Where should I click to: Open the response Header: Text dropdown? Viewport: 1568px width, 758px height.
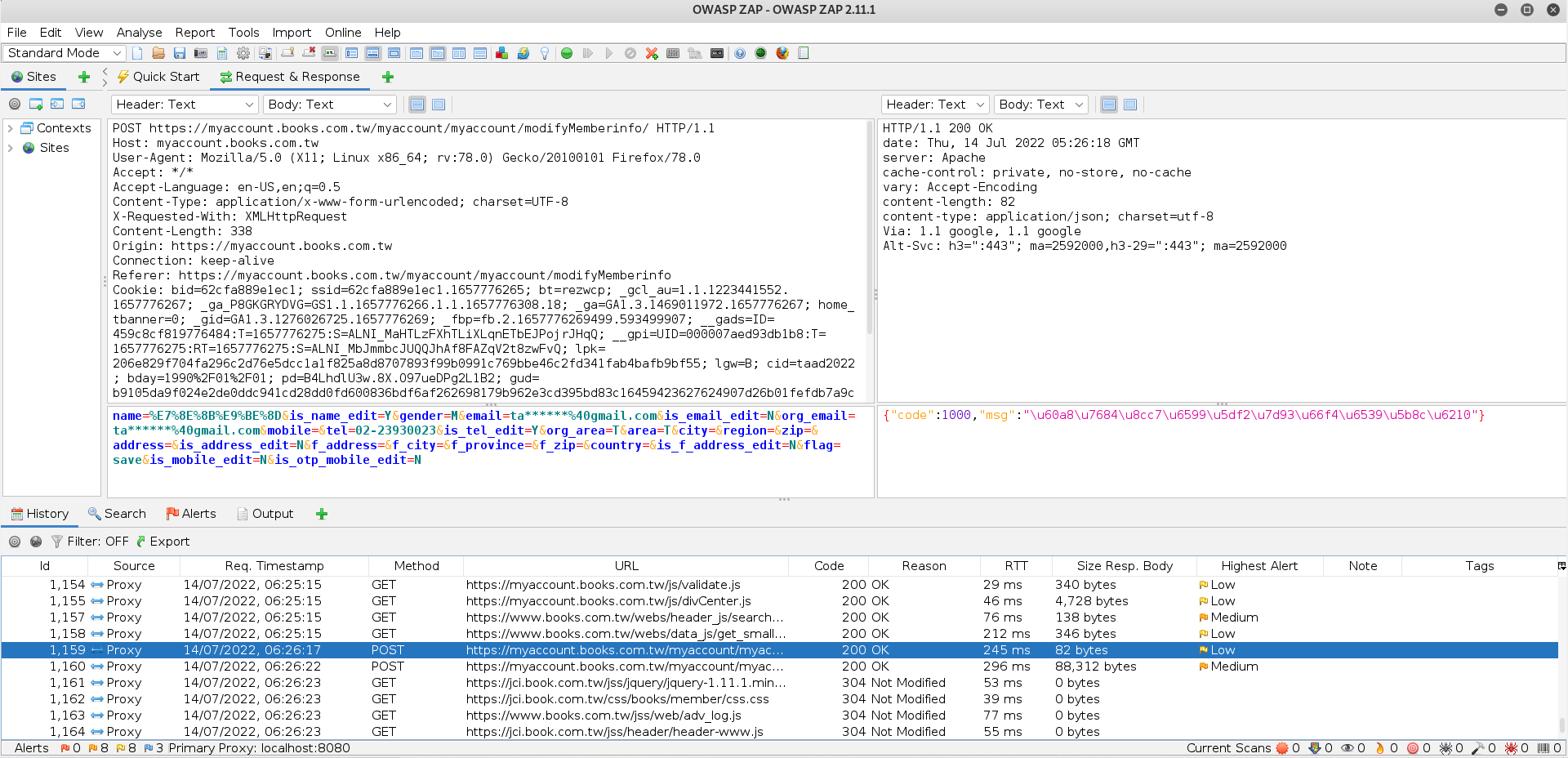click(935, 105)
